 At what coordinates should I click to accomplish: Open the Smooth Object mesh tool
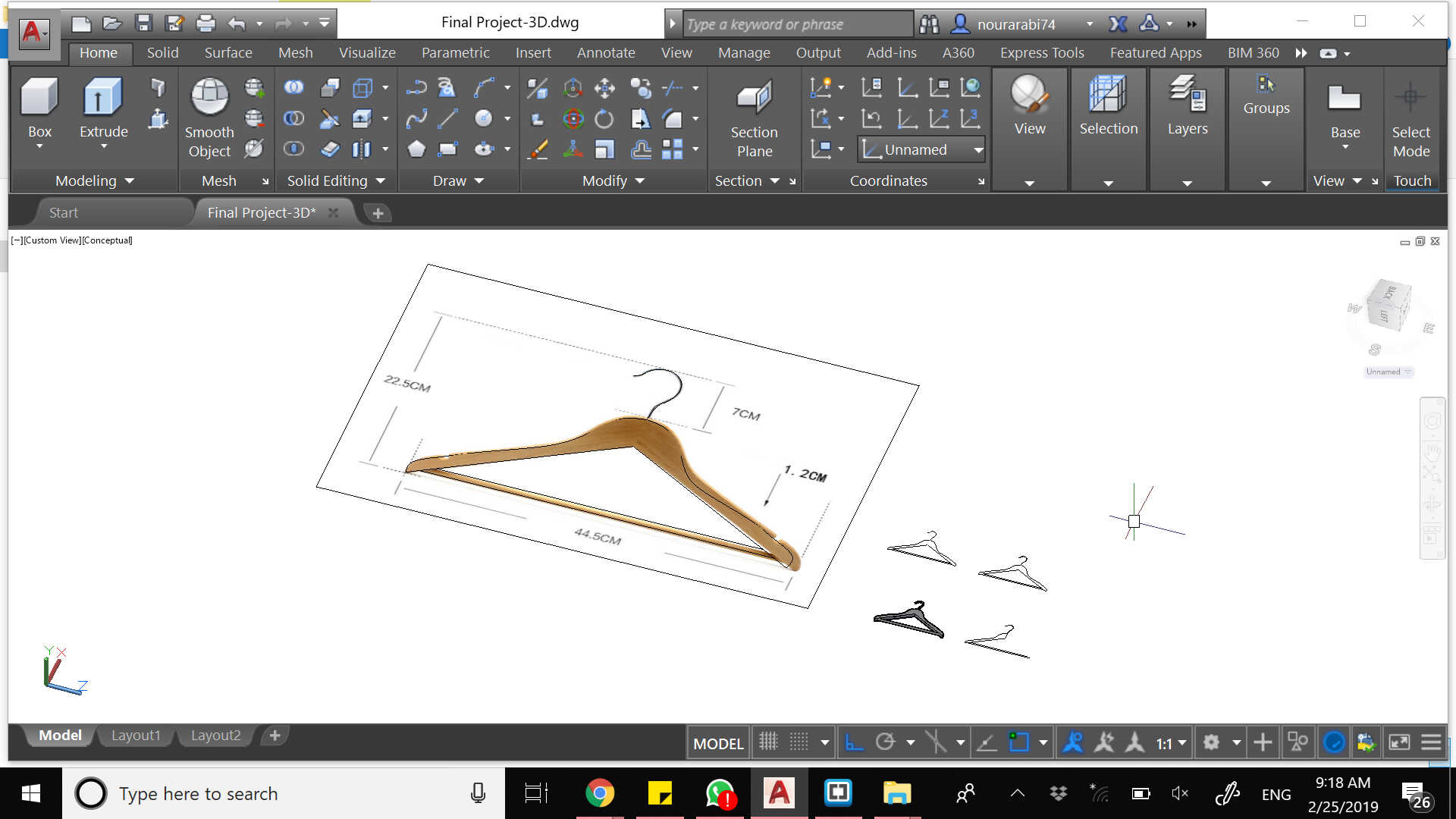[x=209, y=98]
